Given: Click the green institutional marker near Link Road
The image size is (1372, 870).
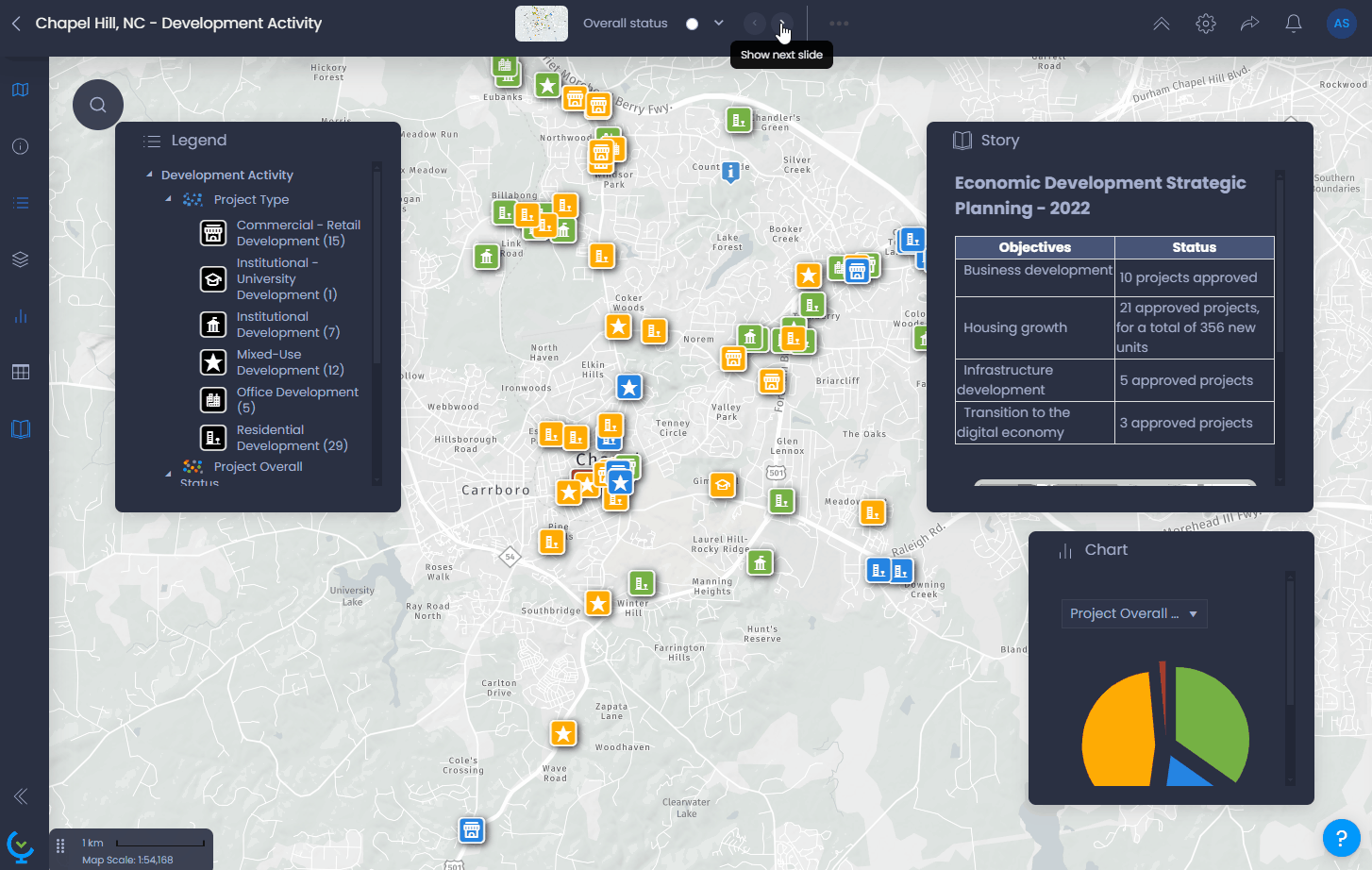Looking at the screenshot, I should tap(486, 256).
